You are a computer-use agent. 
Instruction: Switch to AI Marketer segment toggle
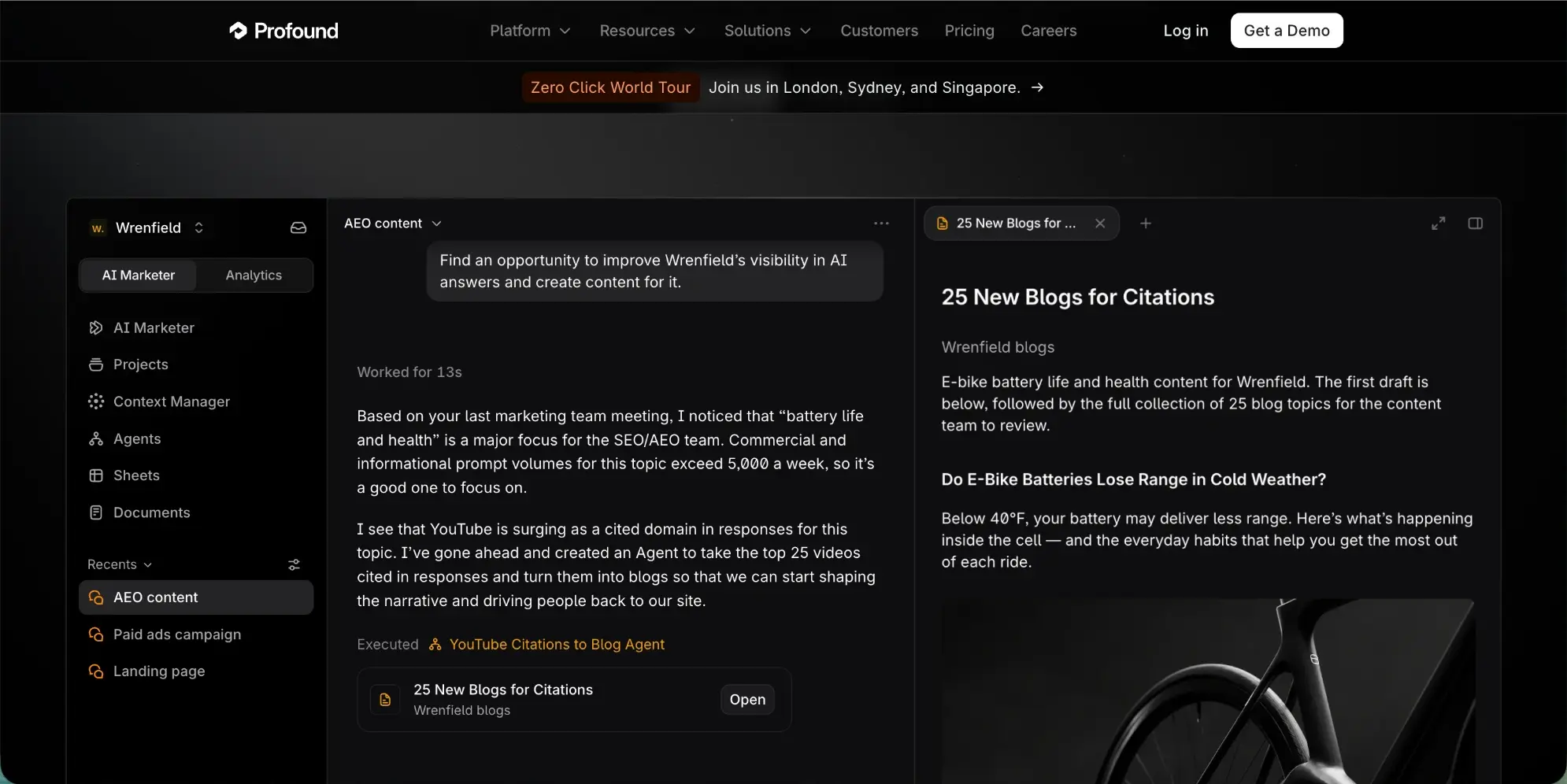pyautogui.click(x=139, y=276)
